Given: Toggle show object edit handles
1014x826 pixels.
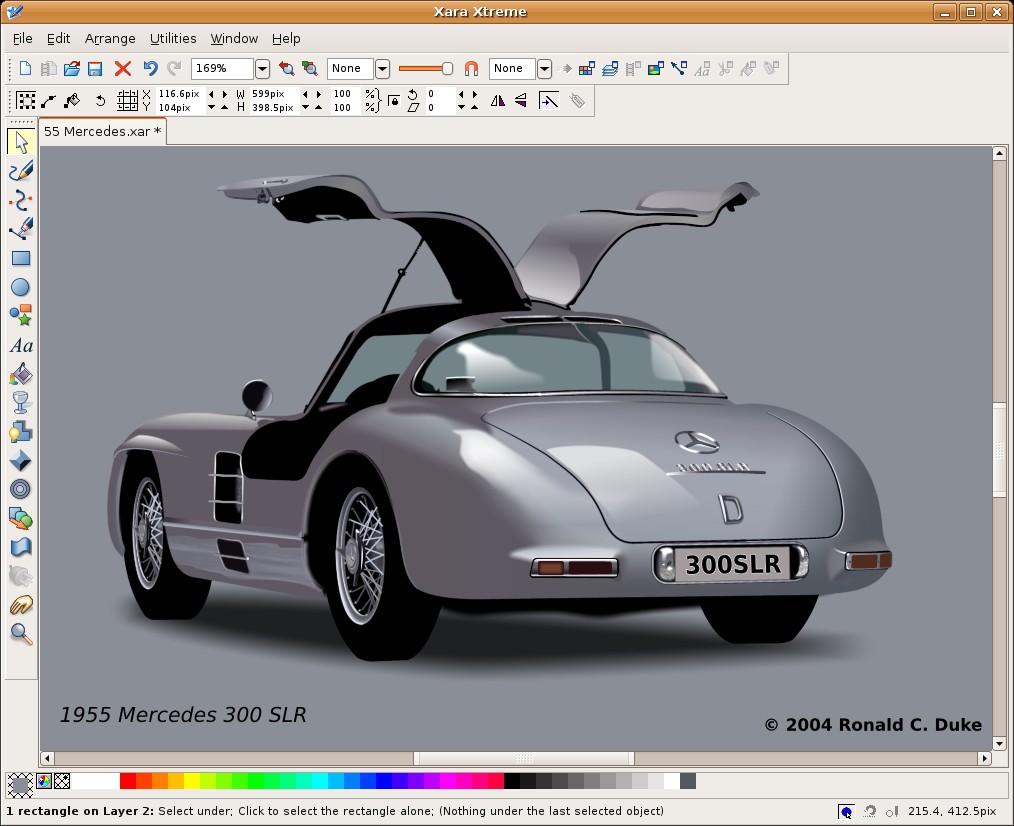Looking at the screenshot, I should (49, 101).
